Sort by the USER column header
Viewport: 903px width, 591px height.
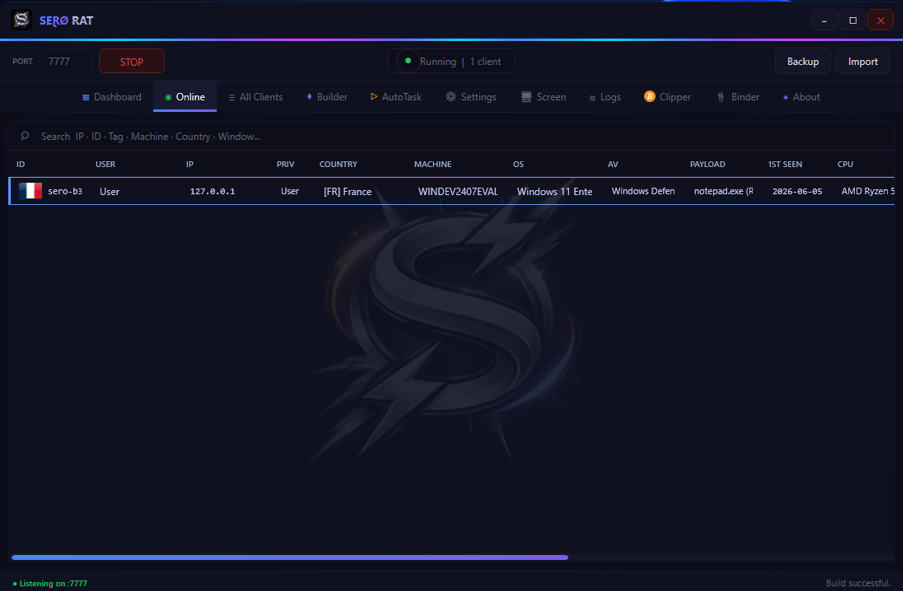[x=105, y=164]
